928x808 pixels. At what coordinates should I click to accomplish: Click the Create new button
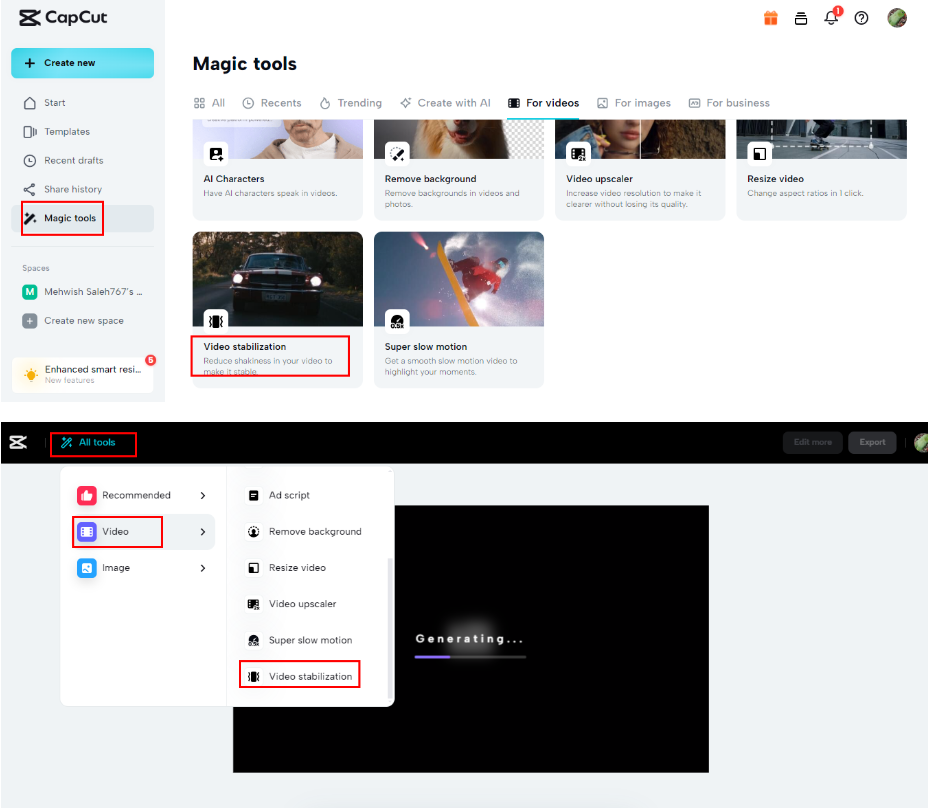pyautogui.click(x=82, y=63)
